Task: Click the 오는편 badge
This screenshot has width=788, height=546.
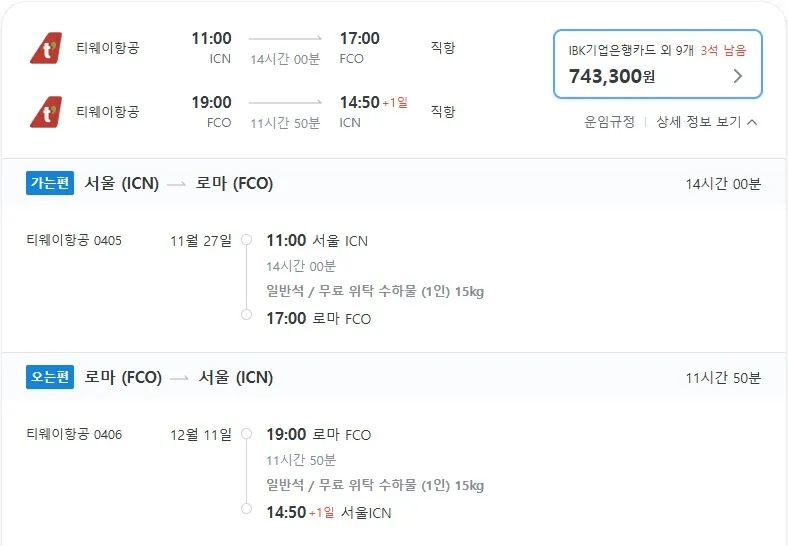Action: pos(50,377)
